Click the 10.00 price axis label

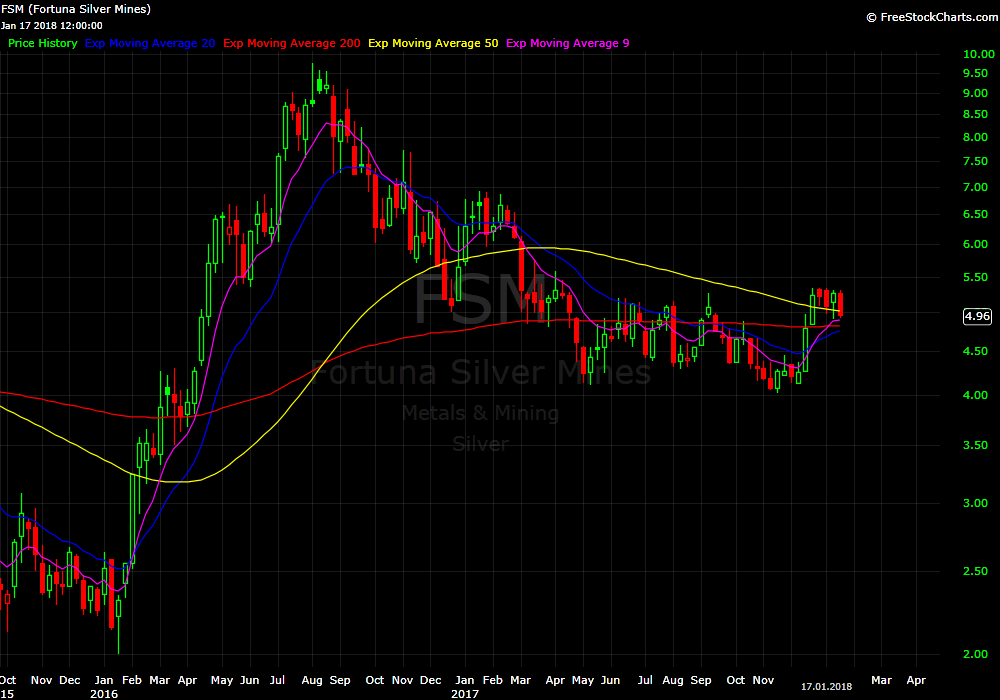[976, 54]
